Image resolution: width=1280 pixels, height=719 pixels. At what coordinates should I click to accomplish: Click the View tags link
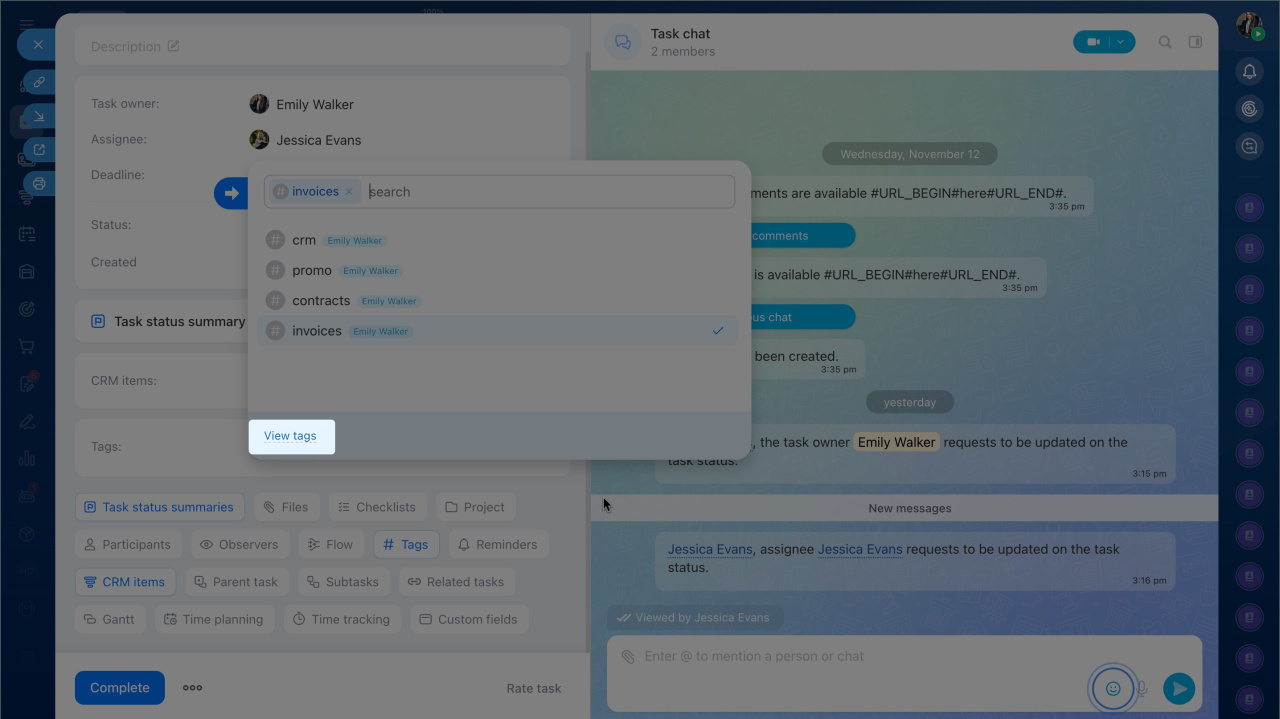coord(290,436)
